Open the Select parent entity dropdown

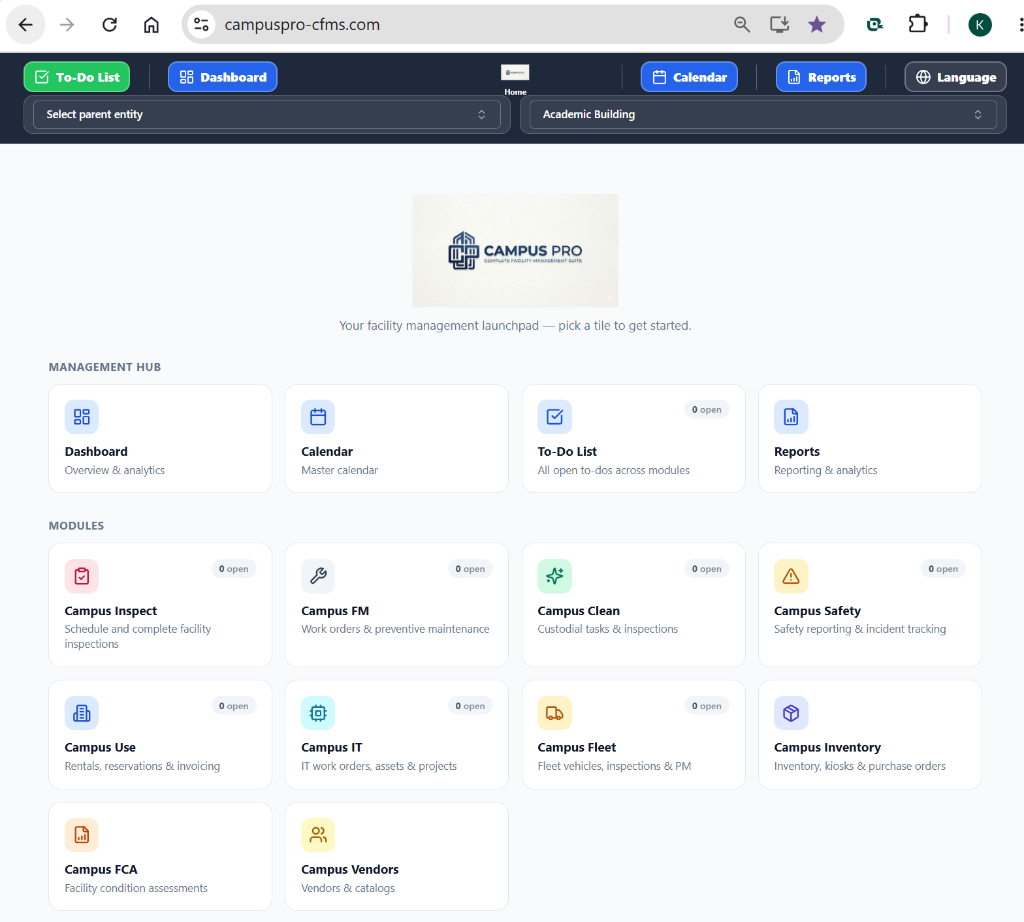266,114
